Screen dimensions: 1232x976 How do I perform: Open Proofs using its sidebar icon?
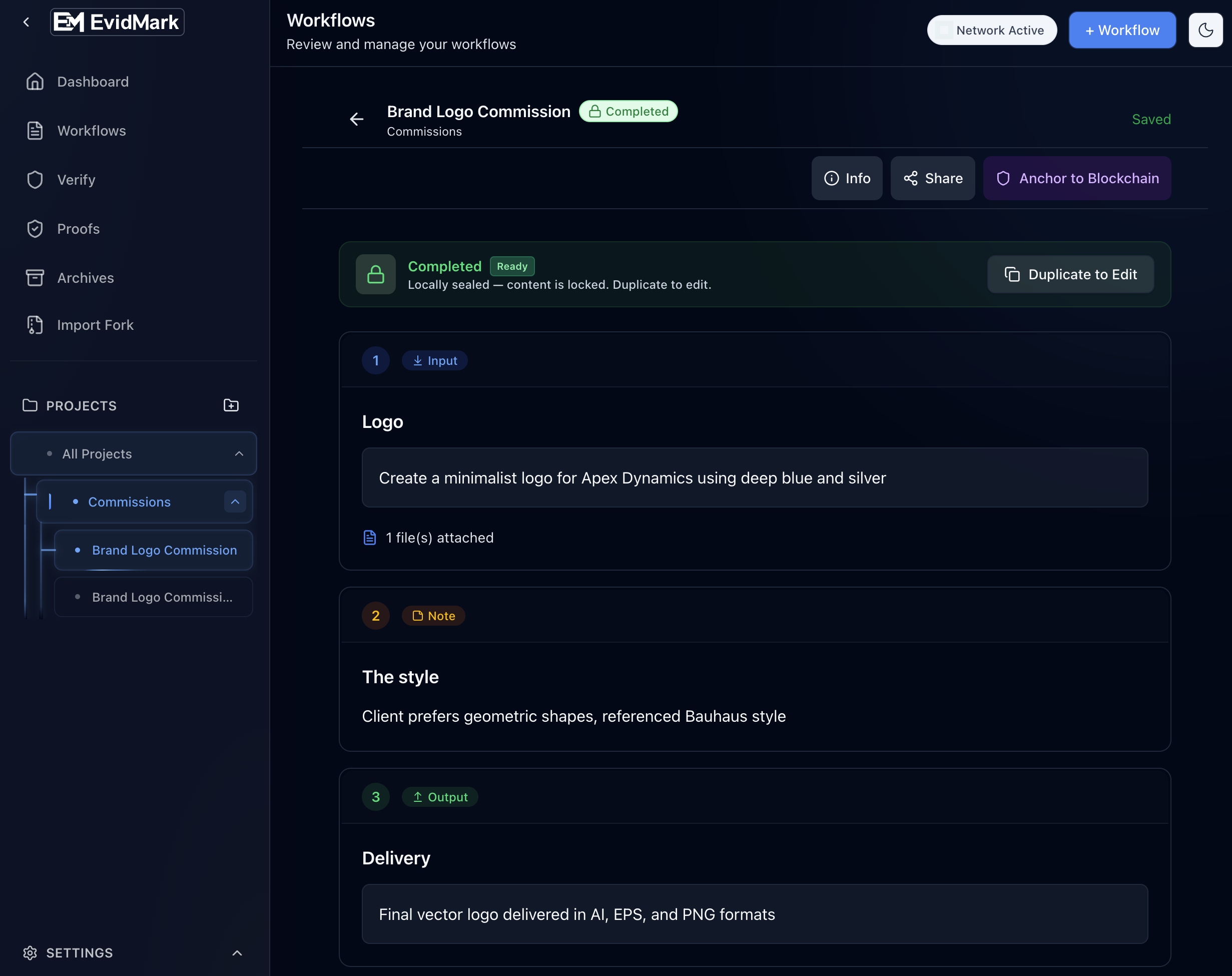tap(34, 228)
